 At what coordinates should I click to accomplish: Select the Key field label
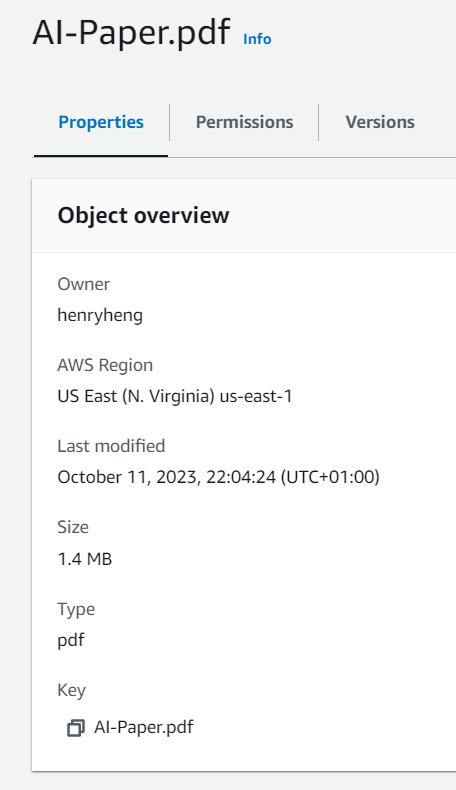[x=72, y=690]
